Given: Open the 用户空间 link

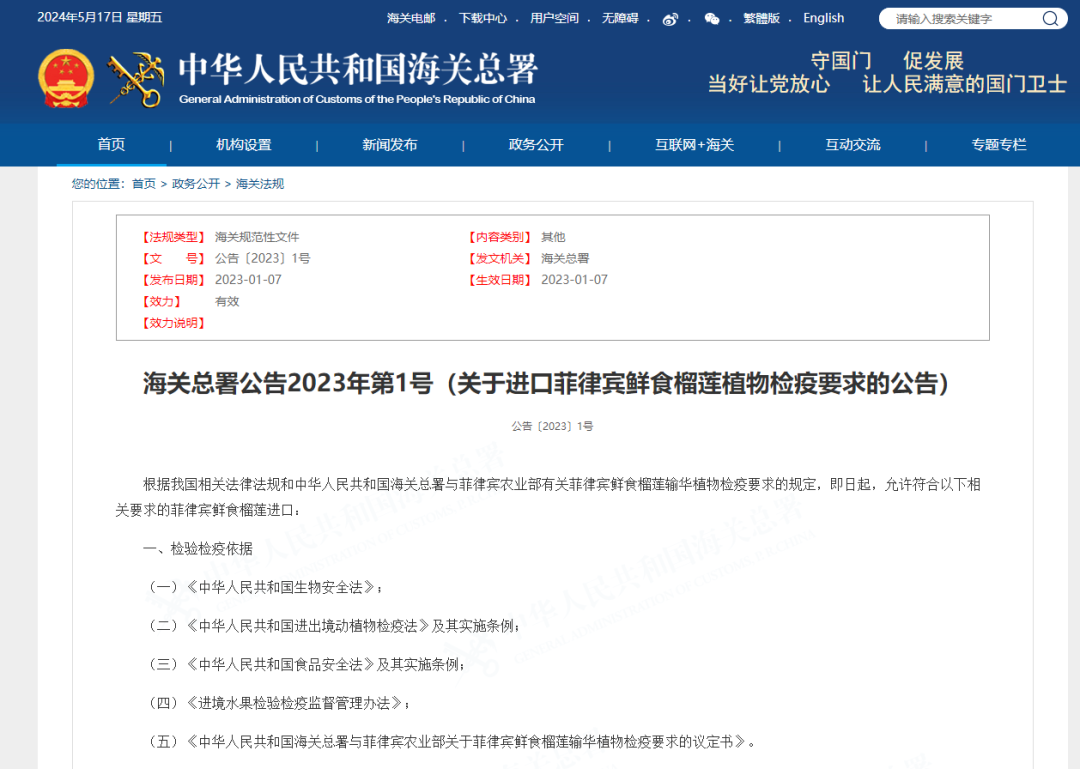Looking at the screenshot, I should 554,18.
